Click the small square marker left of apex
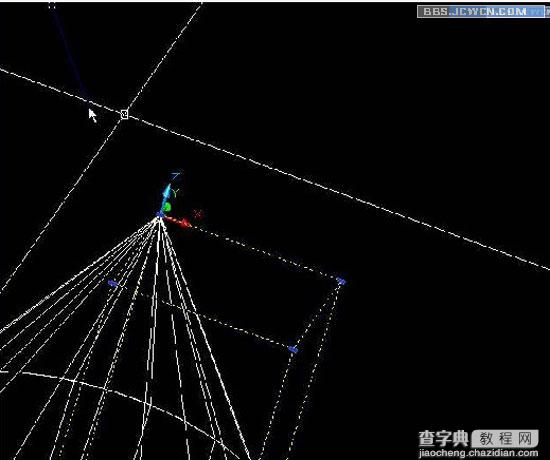The height and width of the screenshot is (460, 550). tap(141, 231)
